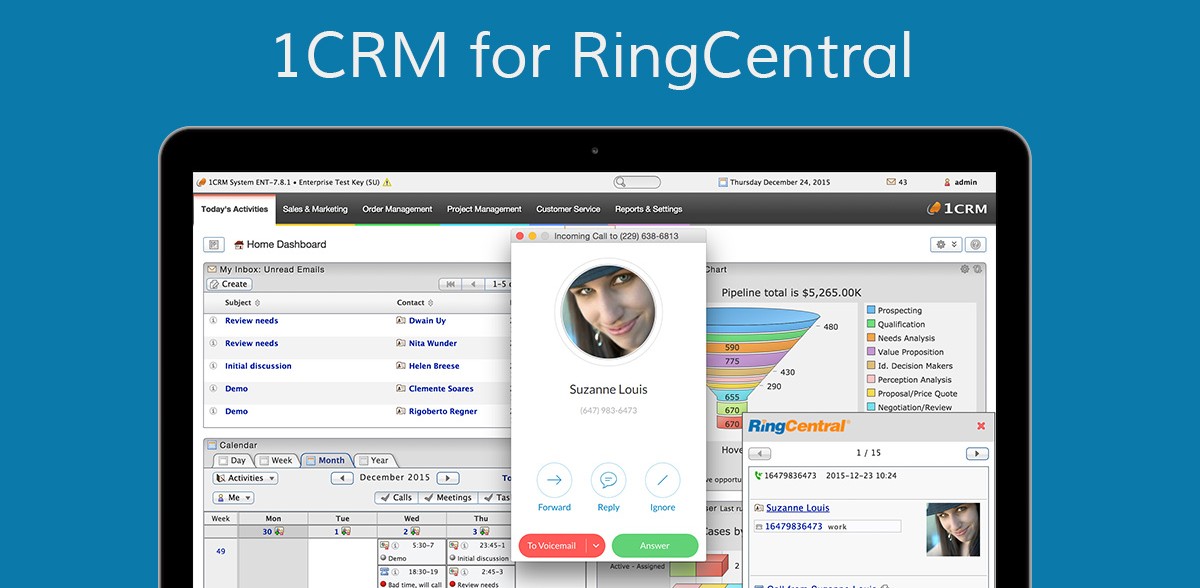
Task: Click Create in My Inbox panel
Action: [x=229, y=284]
